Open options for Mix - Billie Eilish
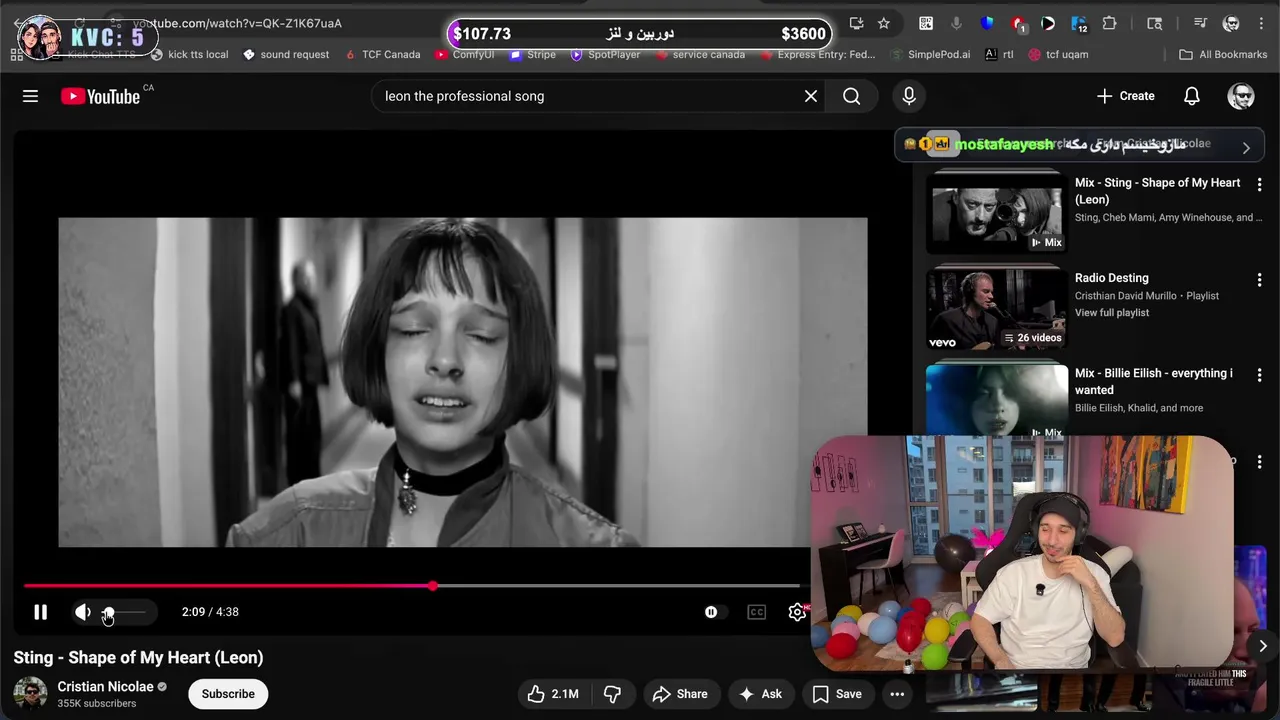Screen dimensions: 1280x720 1259,374
